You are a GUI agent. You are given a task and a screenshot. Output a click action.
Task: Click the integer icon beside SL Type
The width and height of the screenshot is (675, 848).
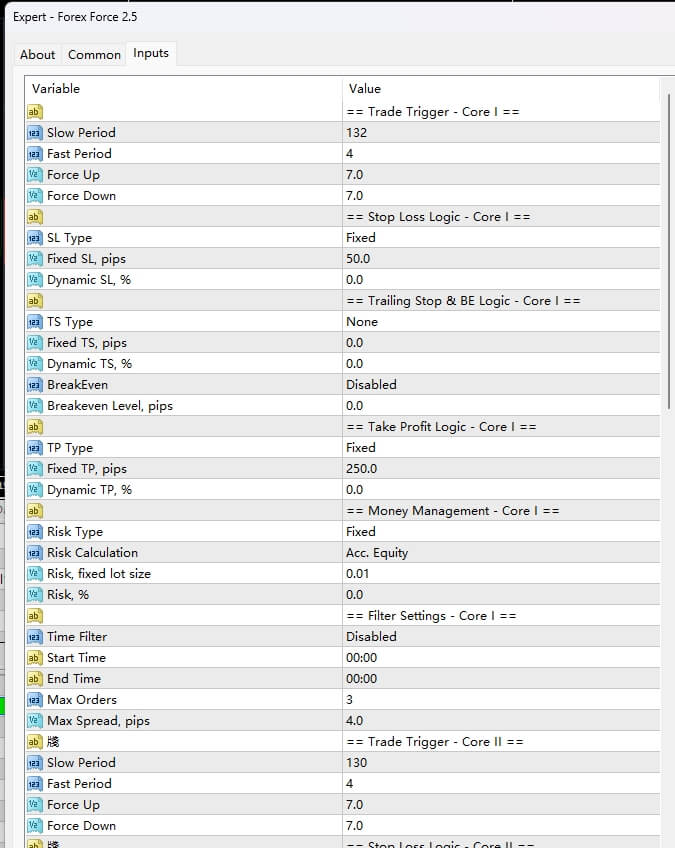(34, 238)
